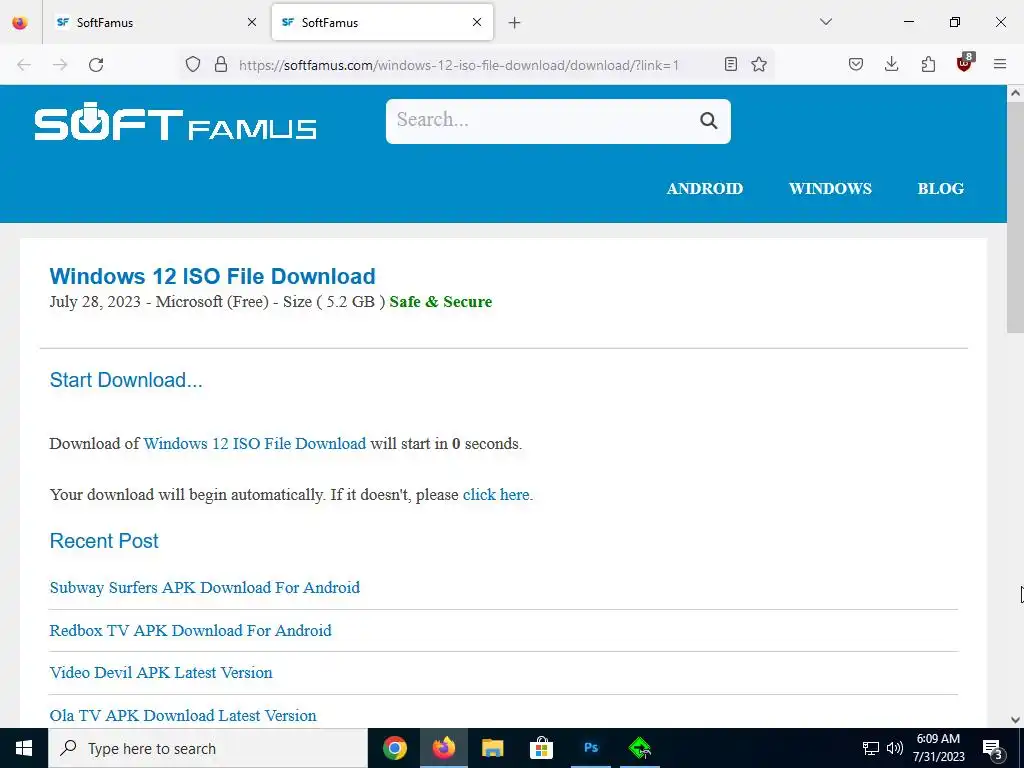Click the SoftFamus site logo

[175, 121]
